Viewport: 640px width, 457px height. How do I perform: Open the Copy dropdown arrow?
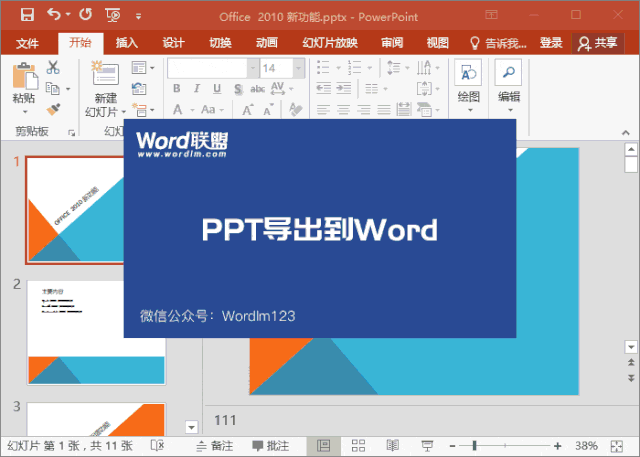(x=68, y=89)
